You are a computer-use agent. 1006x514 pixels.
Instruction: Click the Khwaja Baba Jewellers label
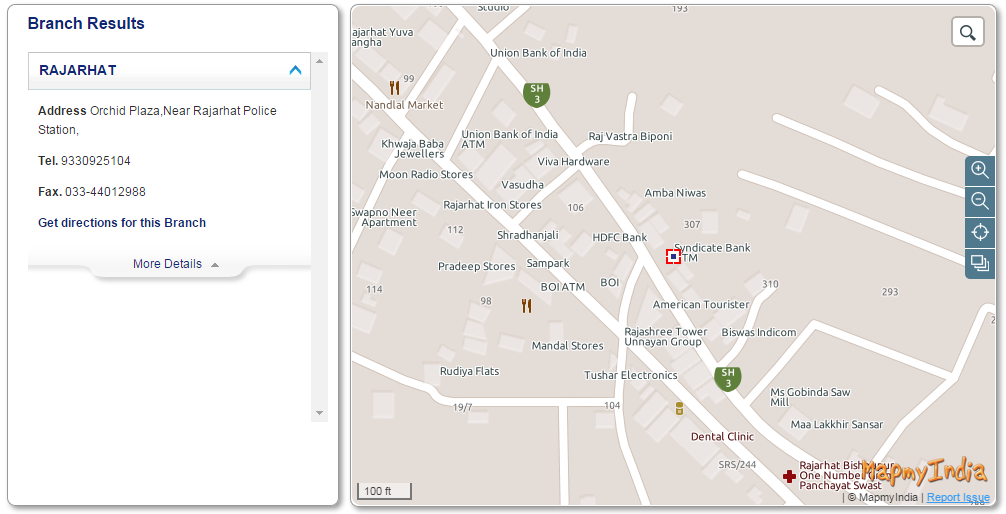(413, 149)
